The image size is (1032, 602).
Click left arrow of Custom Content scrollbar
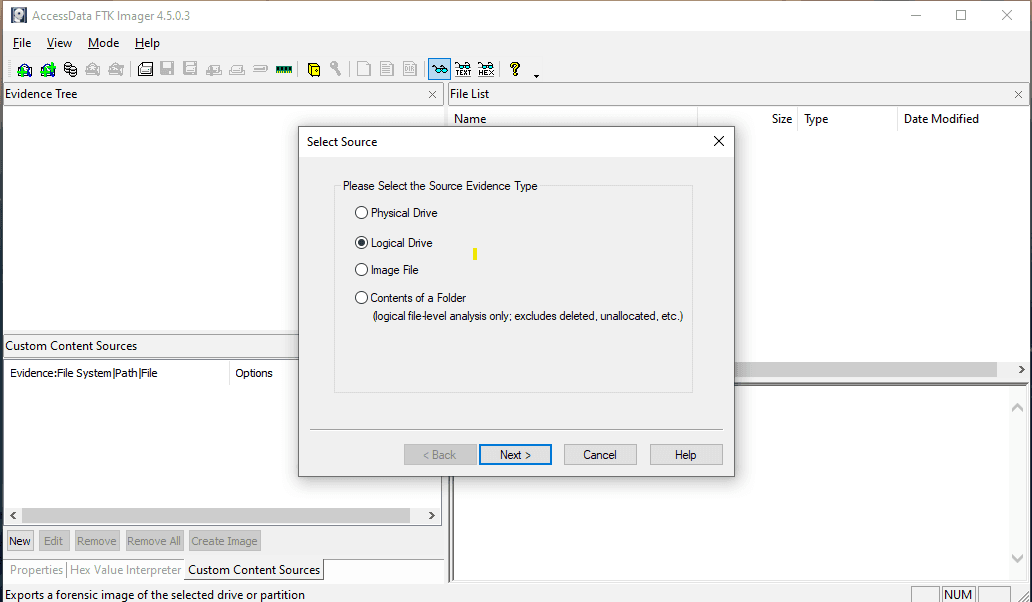[x=13, y=515]
